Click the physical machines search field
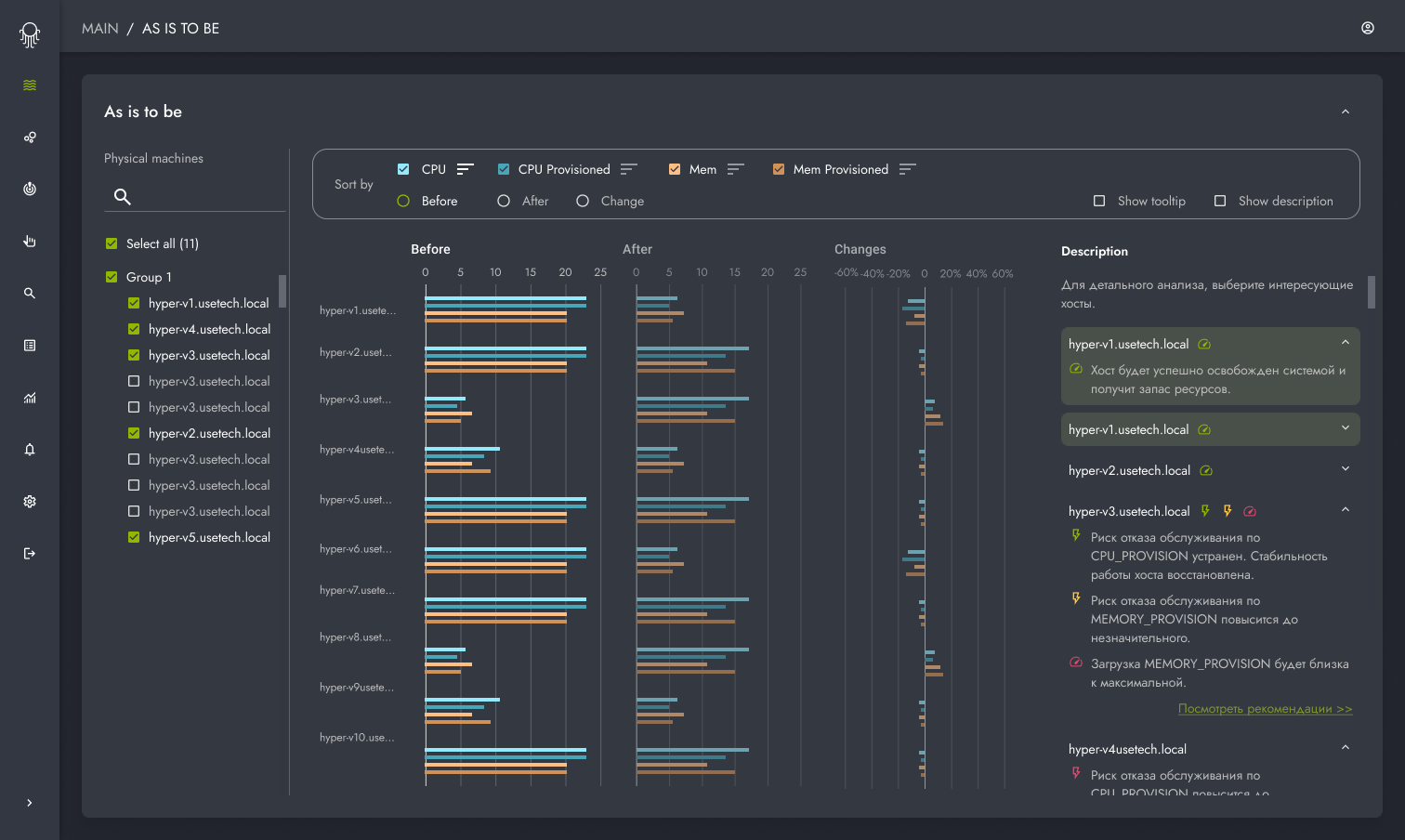The width and height of the screenshot is (1405, 840). click(195, 196)
